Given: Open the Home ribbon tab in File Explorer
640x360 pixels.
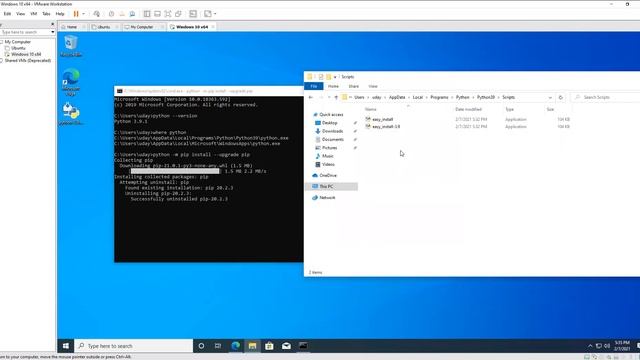Looking at the screenshot, I should [333, 86].
